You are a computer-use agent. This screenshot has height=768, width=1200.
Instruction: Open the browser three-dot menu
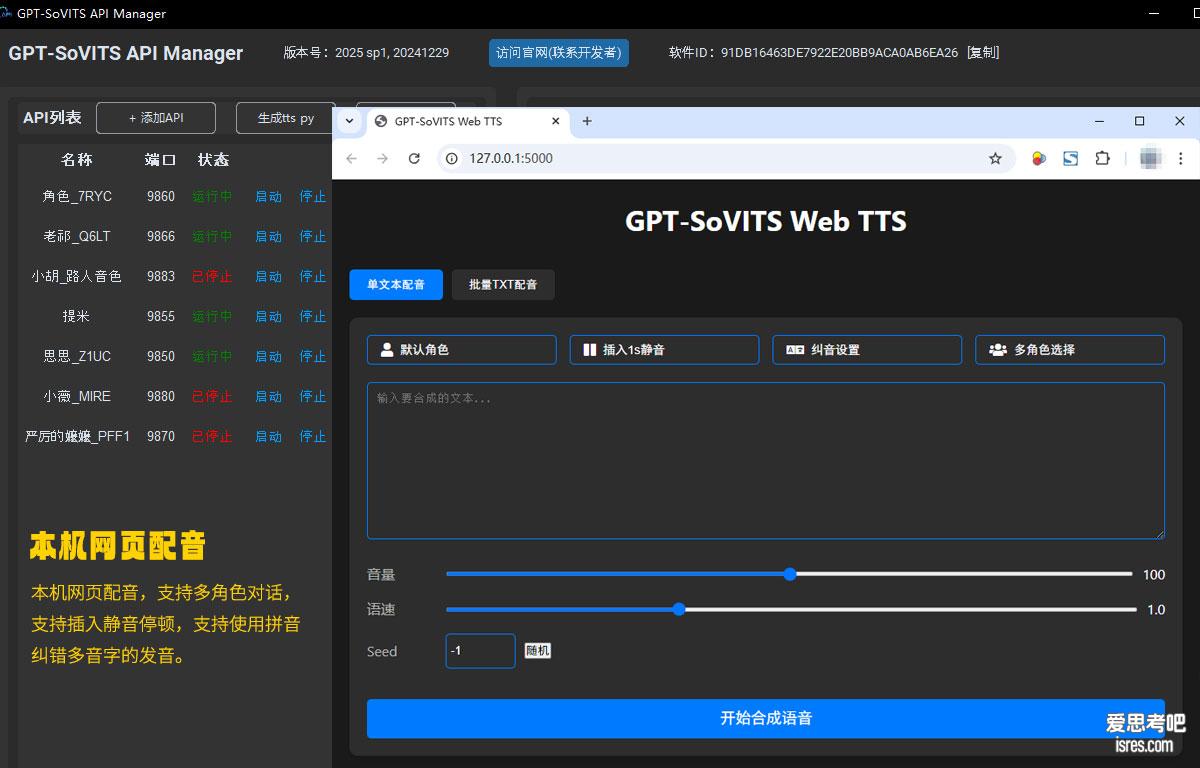pos(1181,158)
